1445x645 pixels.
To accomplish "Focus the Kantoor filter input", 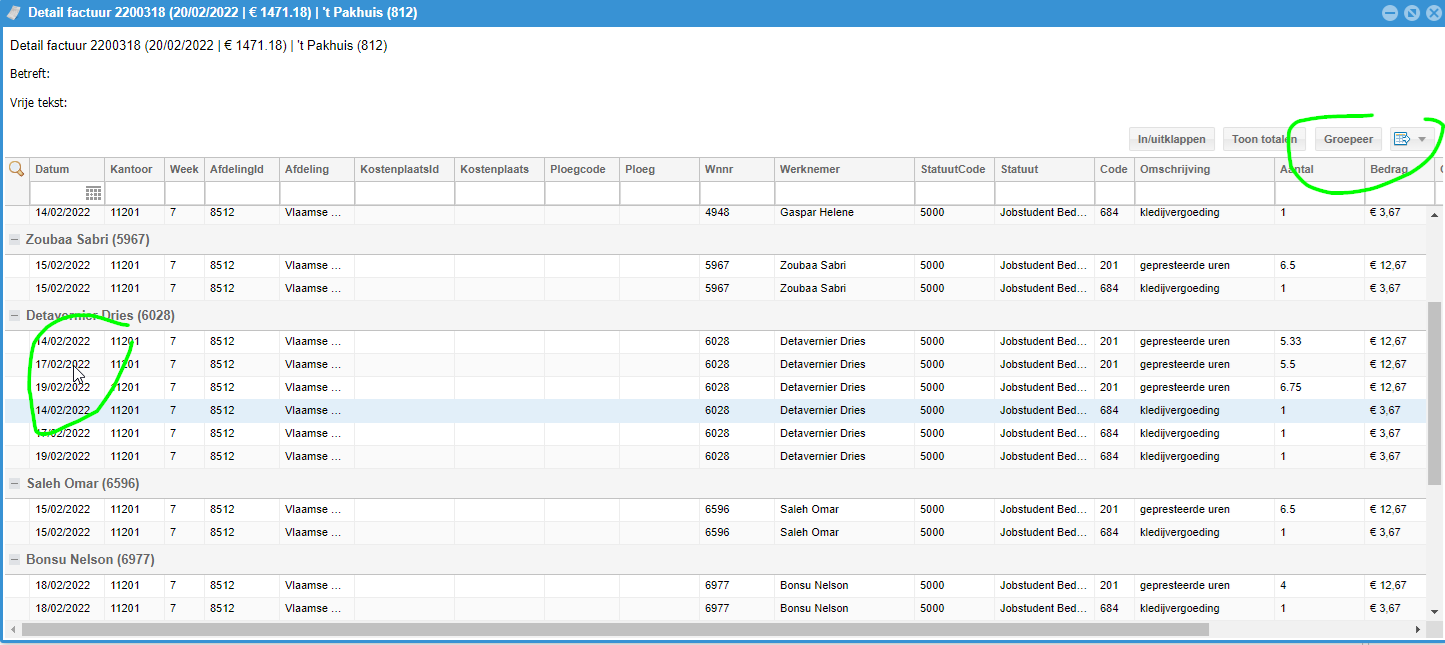I will [134, 192].
